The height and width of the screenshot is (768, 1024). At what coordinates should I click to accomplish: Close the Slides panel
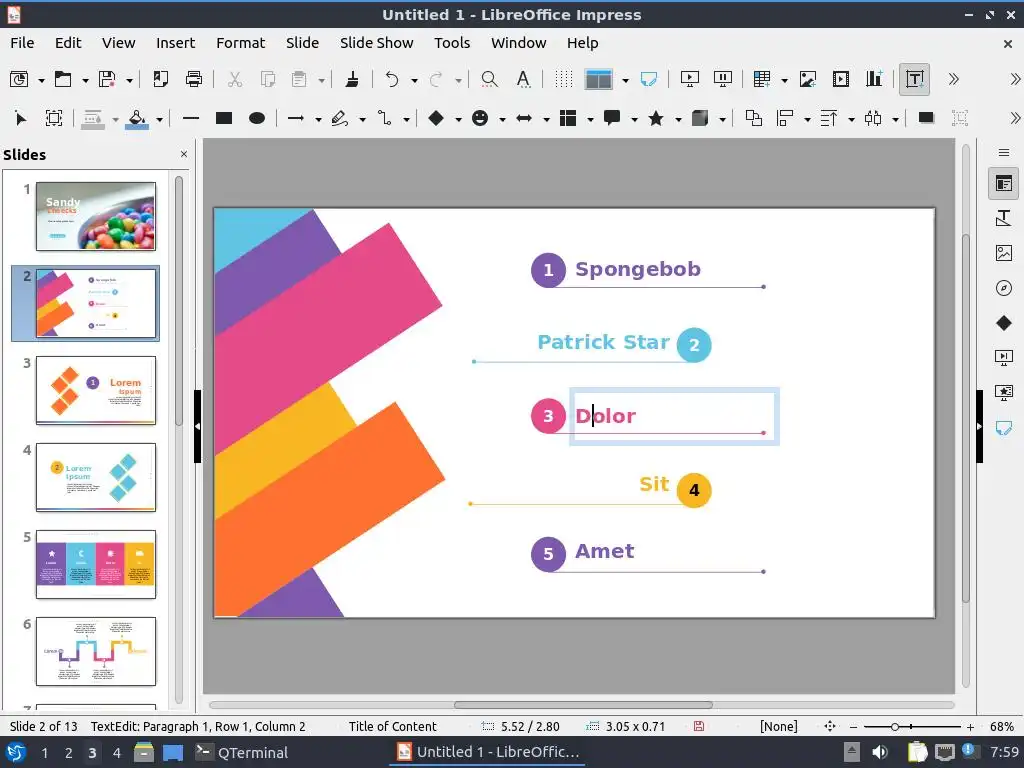184,154
